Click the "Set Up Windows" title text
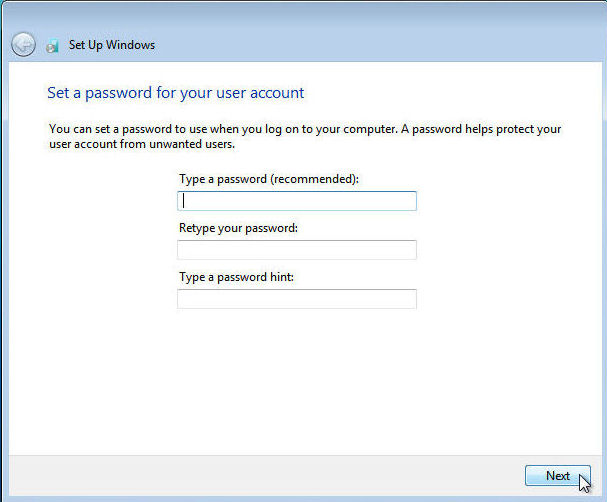Image resolution: width=607 pixels, height=502 pixels. coord(112,45)
